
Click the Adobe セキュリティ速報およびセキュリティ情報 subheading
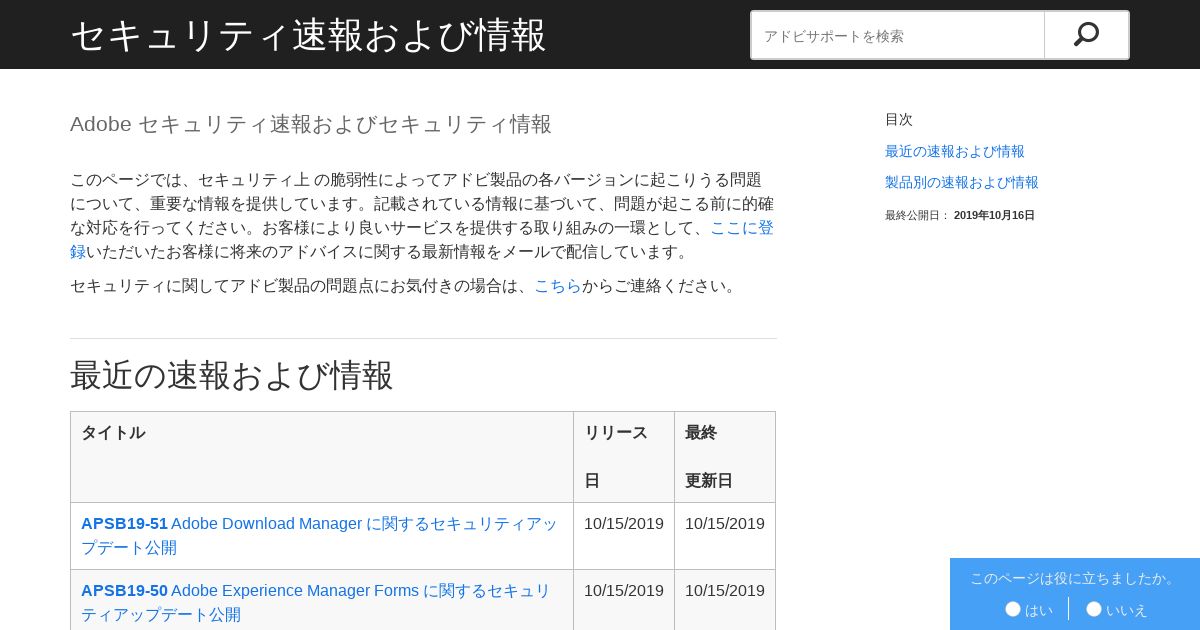[311, 124]
